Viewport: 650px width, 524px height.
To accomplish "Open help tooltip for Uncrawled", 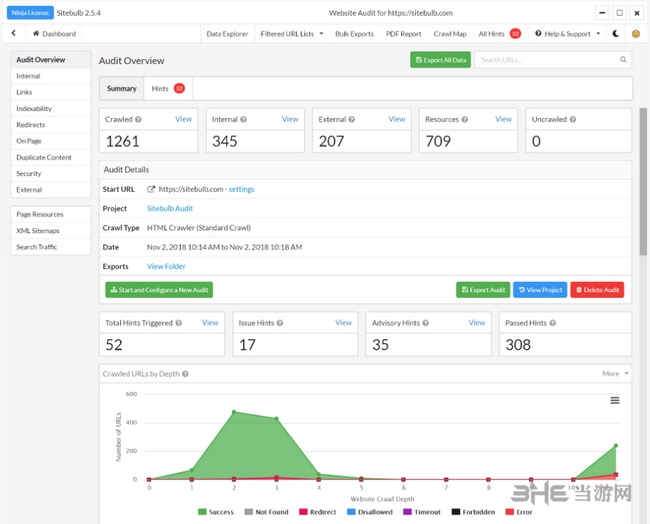I will (572, 119).
